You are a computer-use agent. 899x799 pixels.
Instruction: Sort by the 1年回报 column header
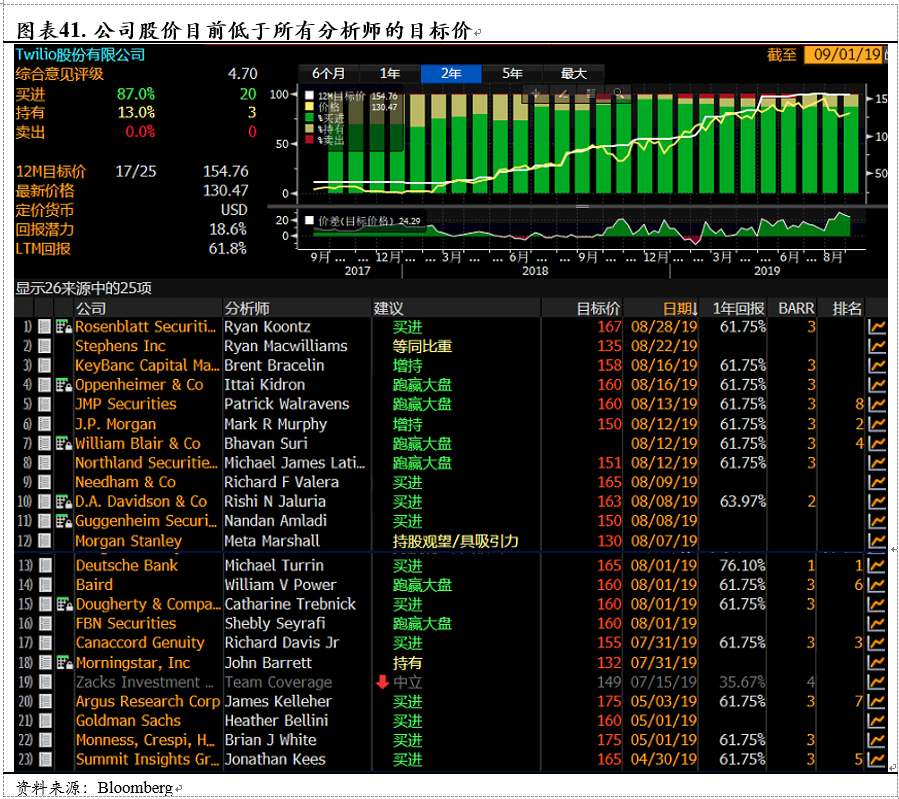pyautogui.click(x=738, y=309)
